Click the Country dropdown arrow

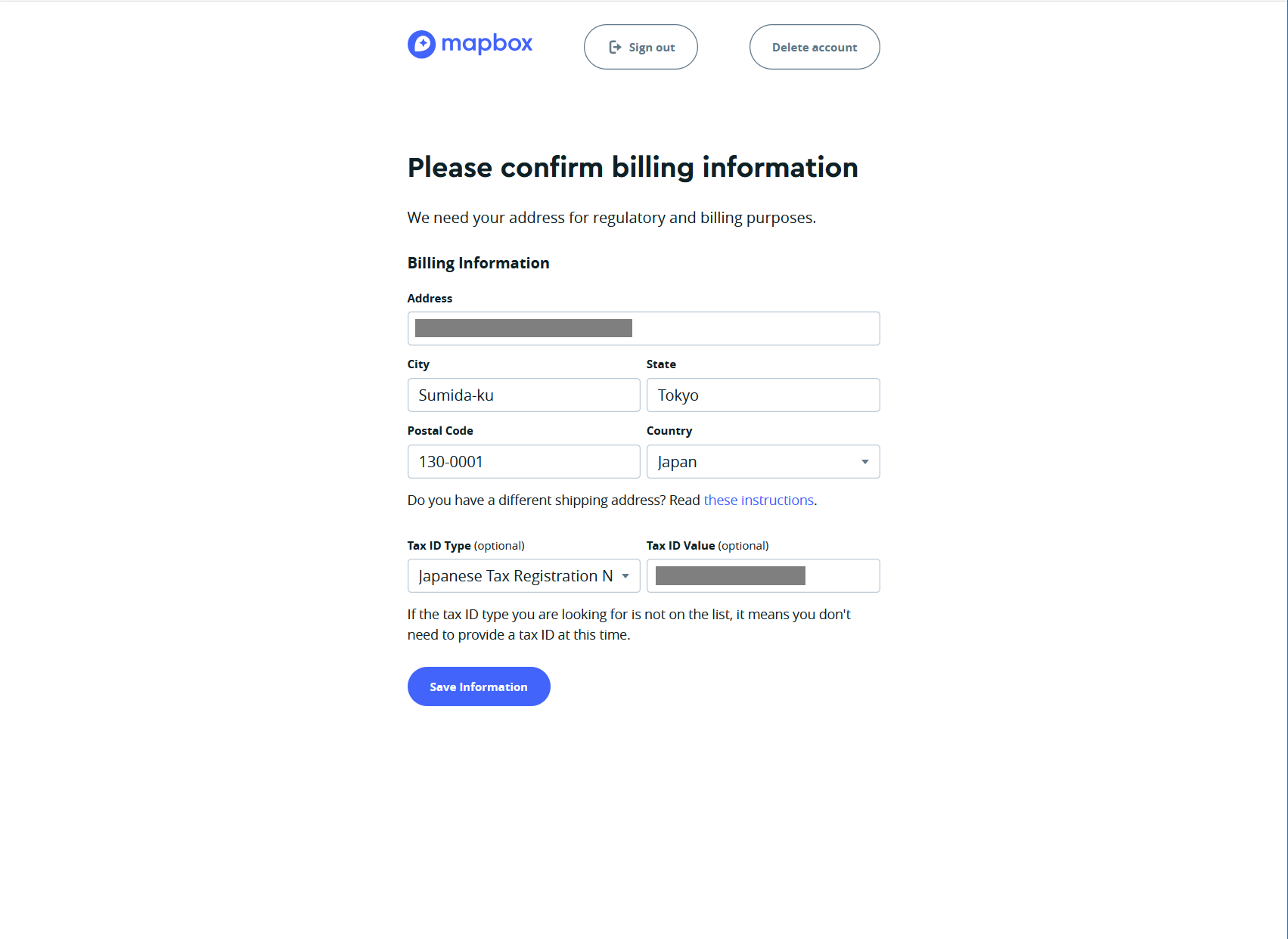(864, 462)
